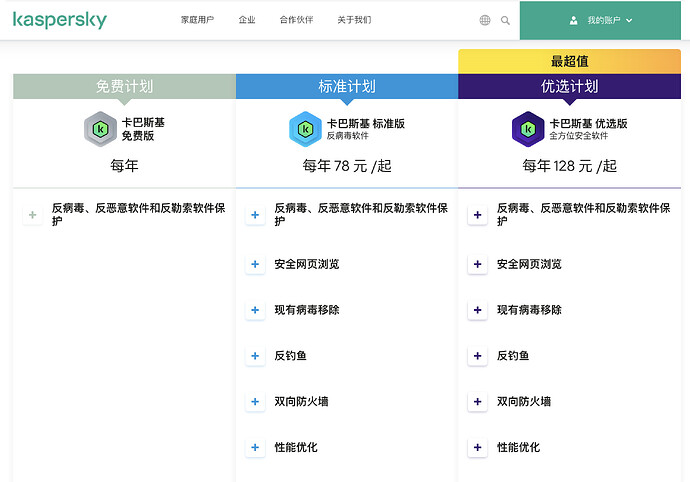Expand 反病毒 feature in the 优选计划 column

point(477,215)
